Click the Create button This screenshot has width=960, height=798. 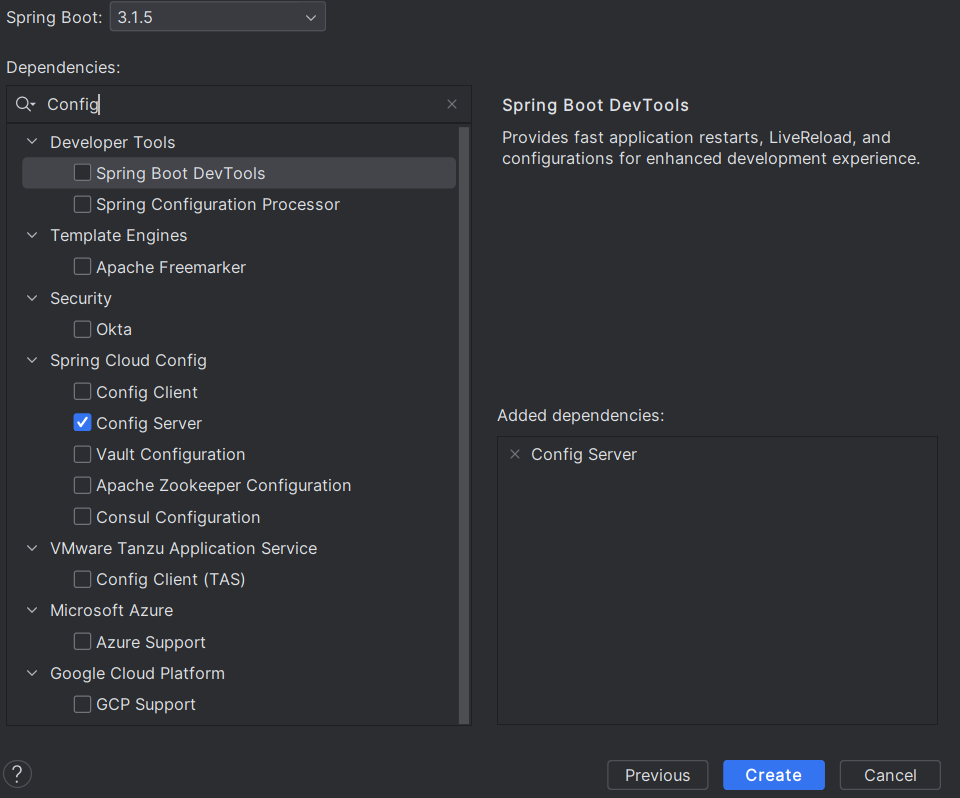(x=774, y=775)
